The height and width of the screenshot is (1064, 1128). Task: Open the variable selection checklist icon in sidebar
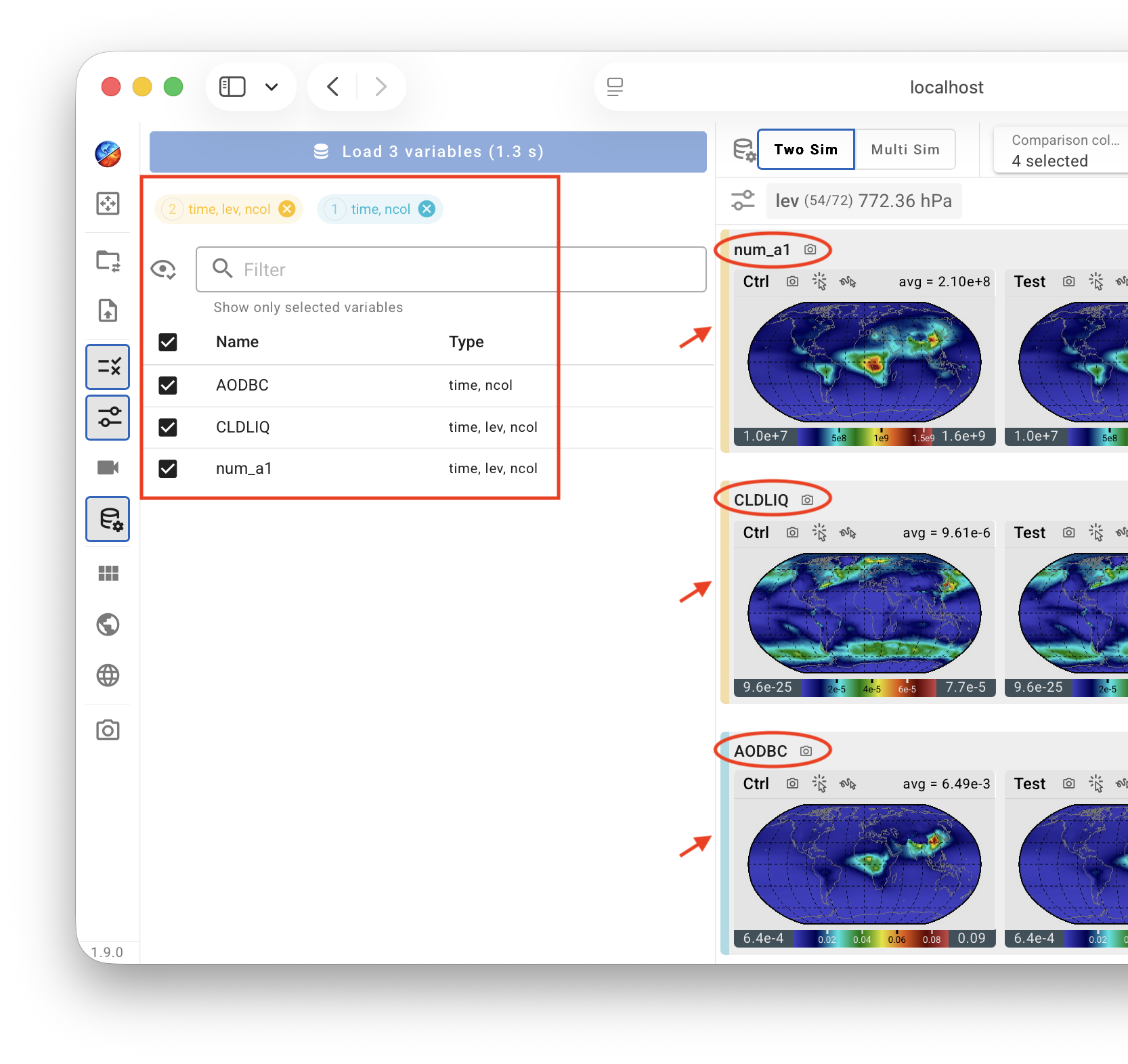108,367
